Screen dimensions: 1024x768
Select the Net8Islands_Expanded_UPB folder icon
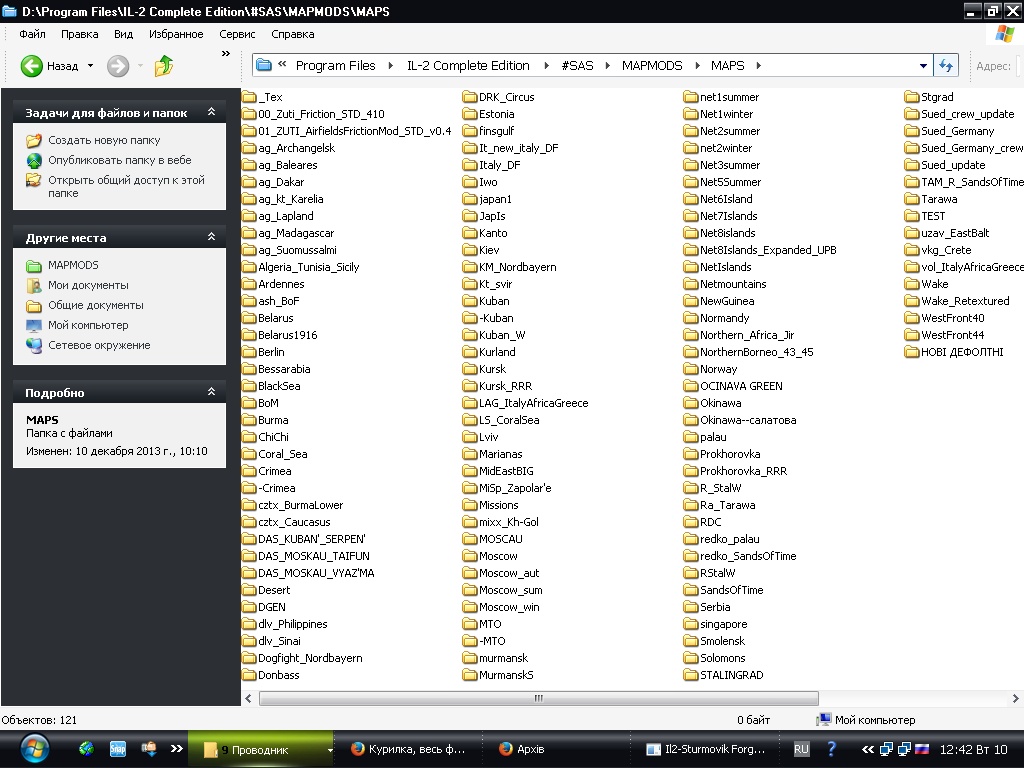[691, 250]
